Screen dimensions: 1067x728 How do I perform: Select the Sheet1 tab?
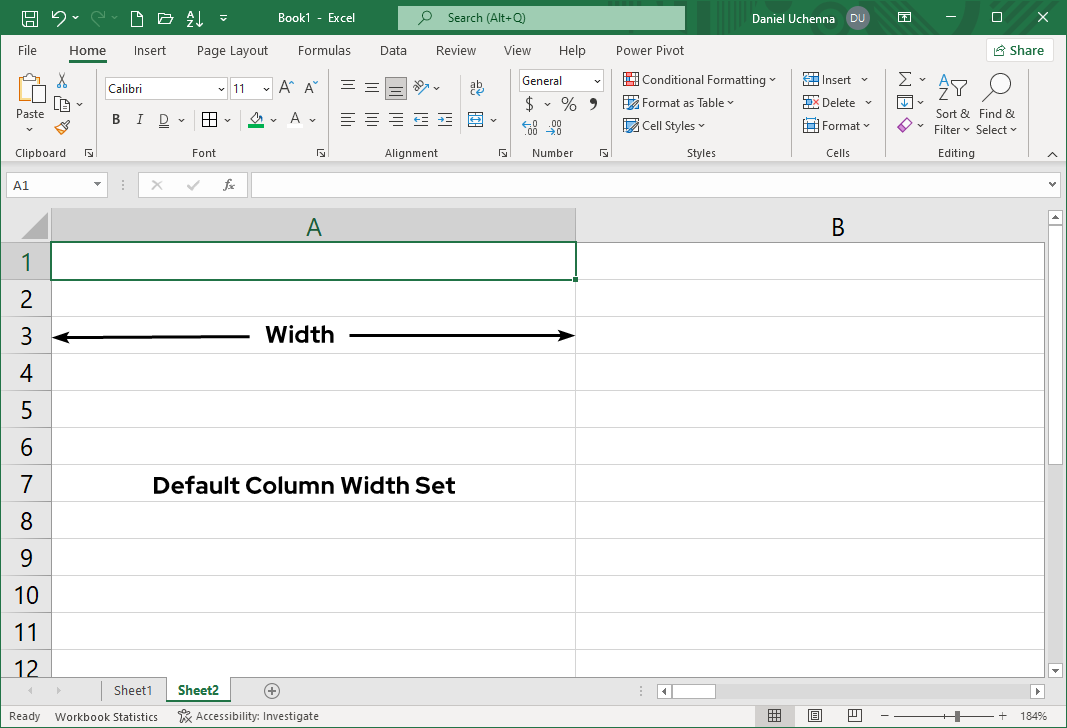tap(133, 690)
